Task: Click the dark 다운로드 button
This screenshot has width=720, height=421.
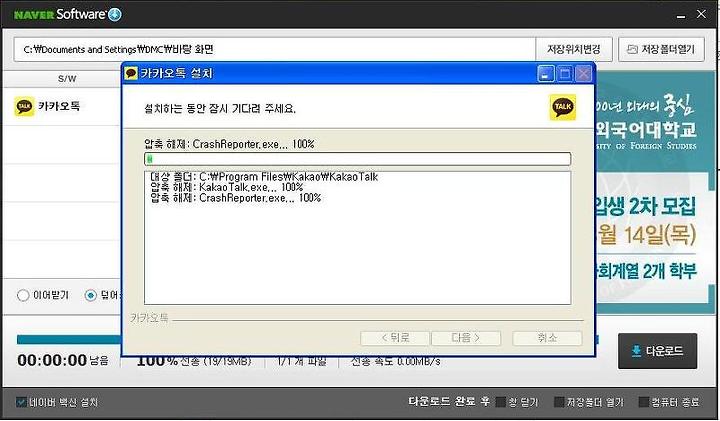Action: [657, 351]
